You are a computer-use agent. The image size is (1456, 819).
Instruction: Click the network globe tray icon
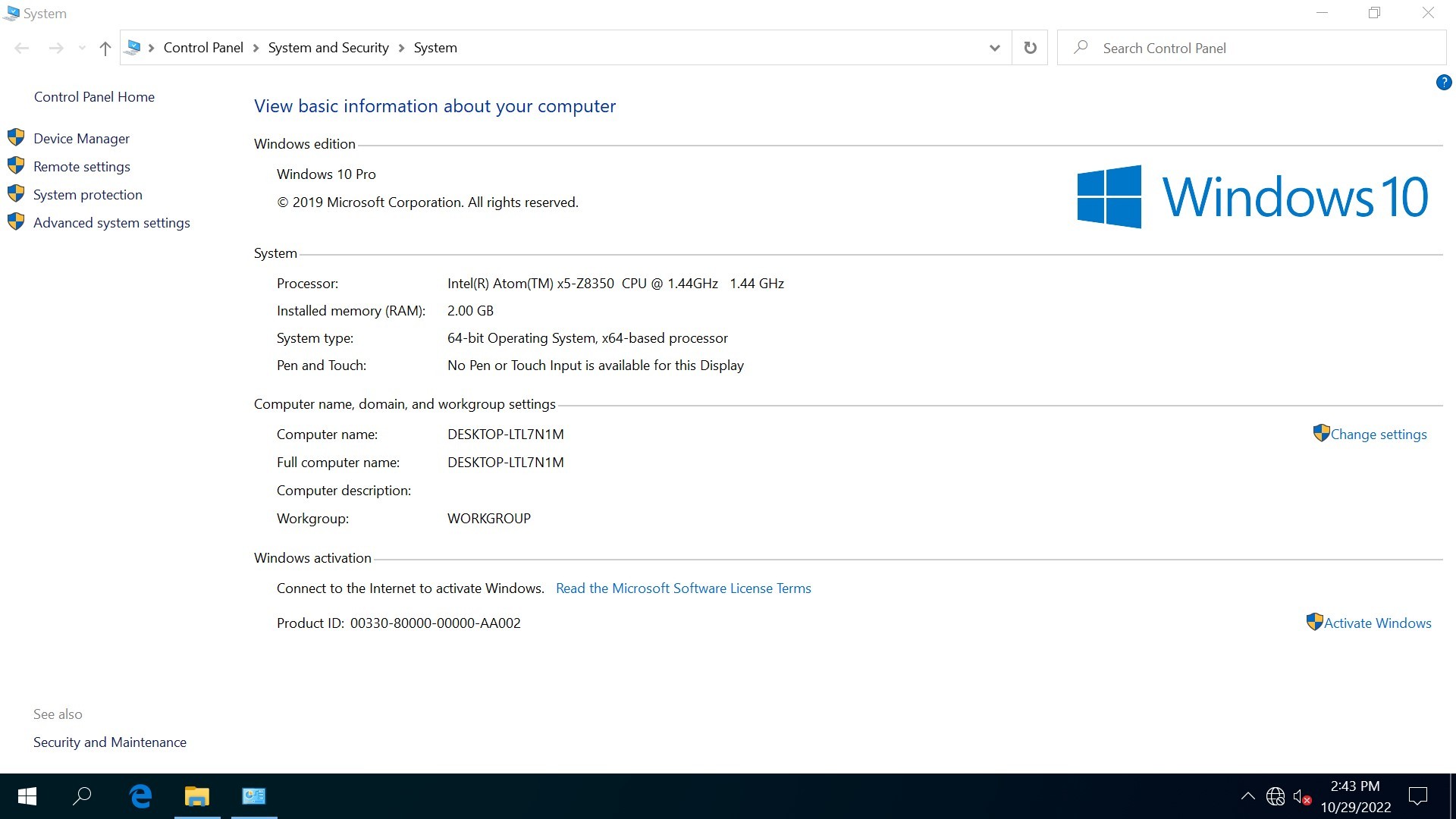(1276, 796)
